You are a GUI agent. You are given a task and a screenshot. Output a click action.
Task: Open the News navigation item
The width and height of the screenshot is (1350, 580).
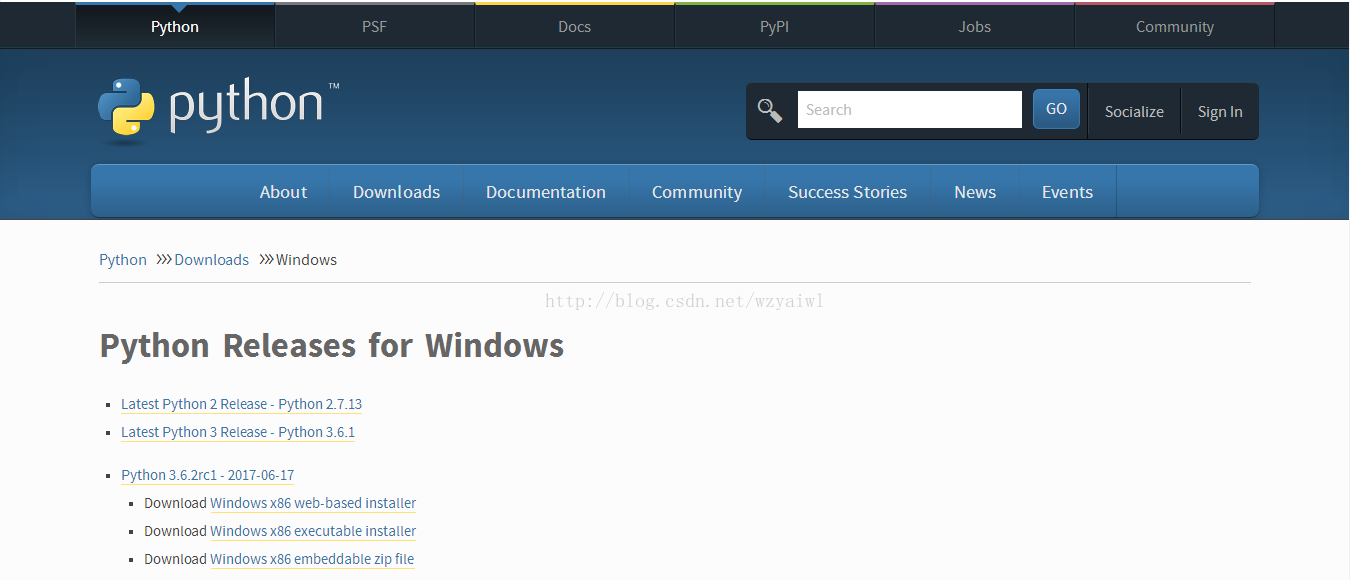[x=975, y=192]
